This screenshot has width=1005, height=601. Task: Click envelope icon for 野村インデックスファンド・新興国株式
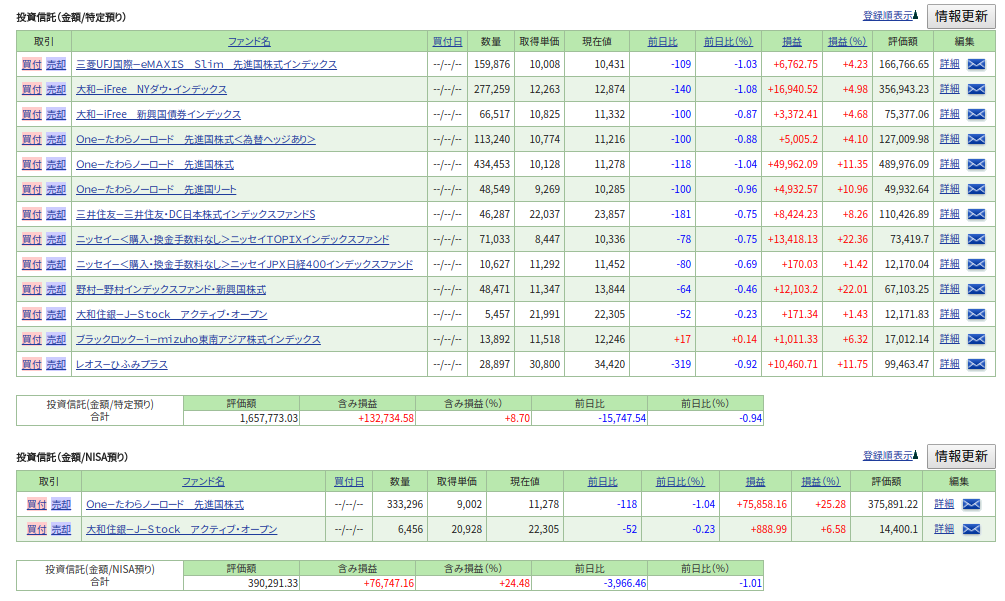click(x=976, y=289)
